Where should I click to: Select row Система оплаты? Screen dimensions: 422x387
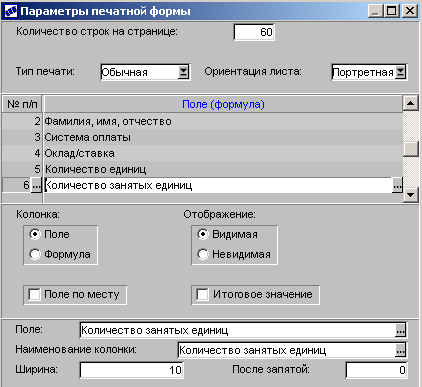tap(223, 137)
